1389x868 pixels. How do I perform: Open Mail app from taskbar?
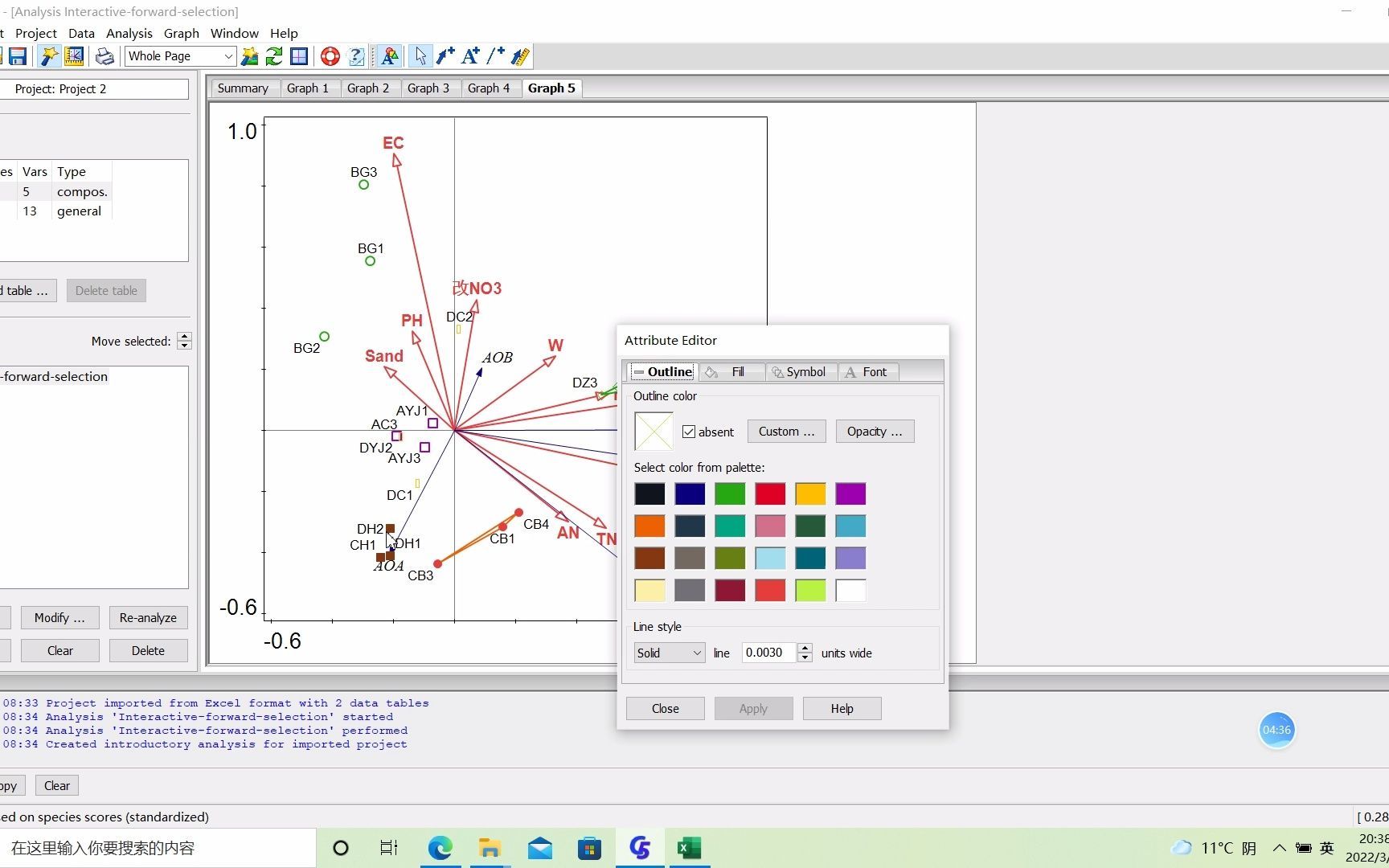click(x=539, y=848)
